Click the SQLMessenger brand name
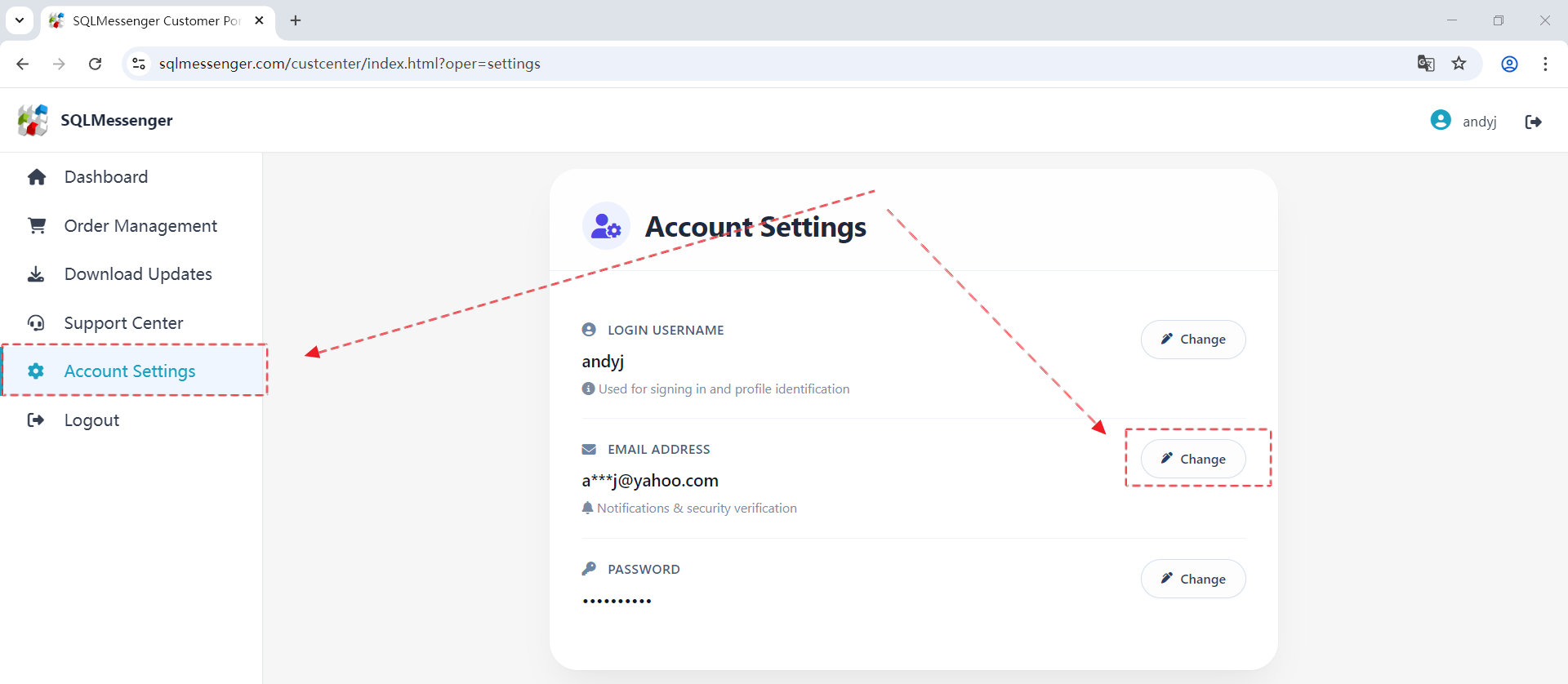Screen dimensions: 1568x684 click(117, 120)
